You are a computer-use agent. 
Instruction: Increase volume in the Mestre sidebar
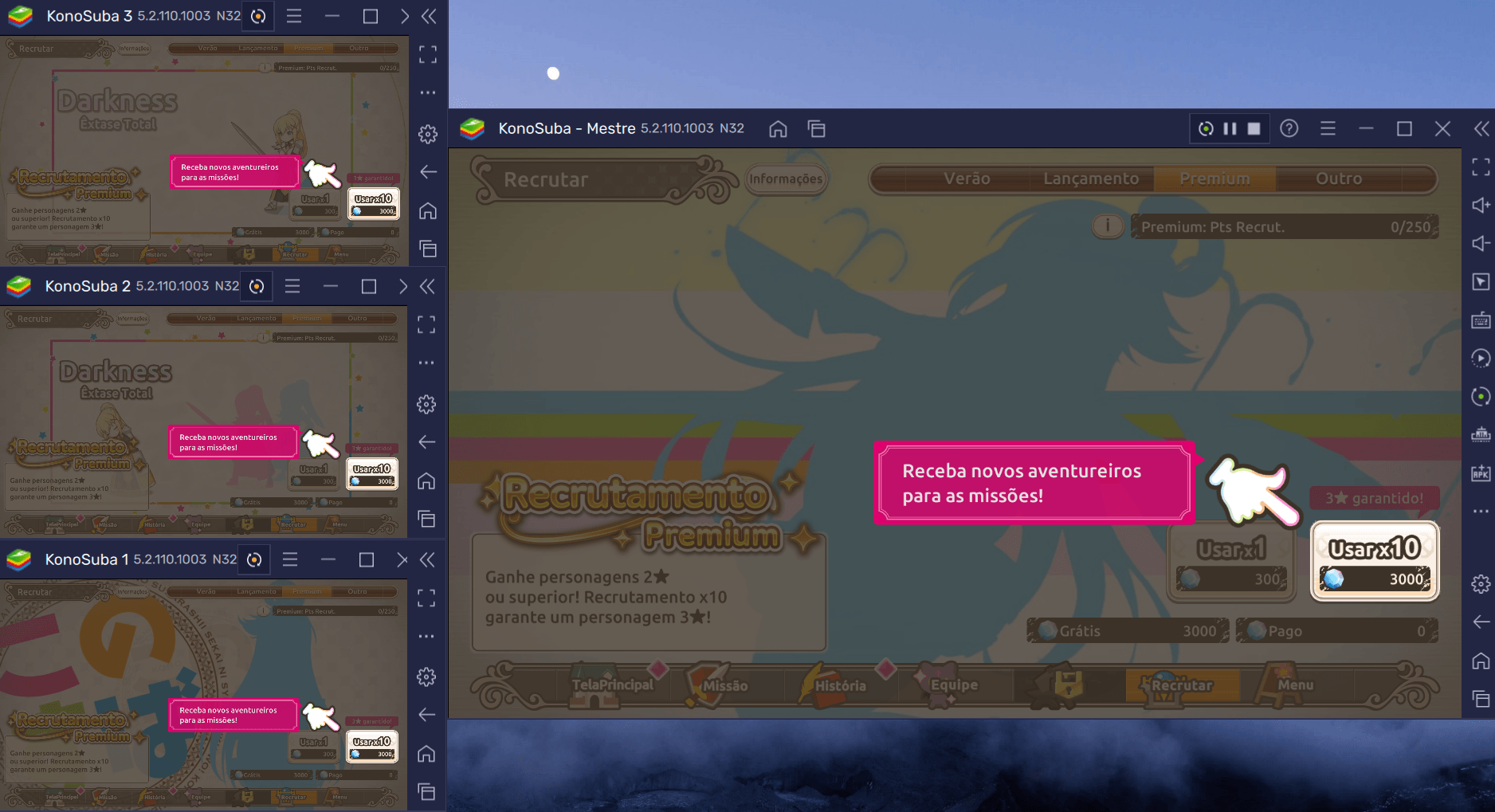point(1481,205)
